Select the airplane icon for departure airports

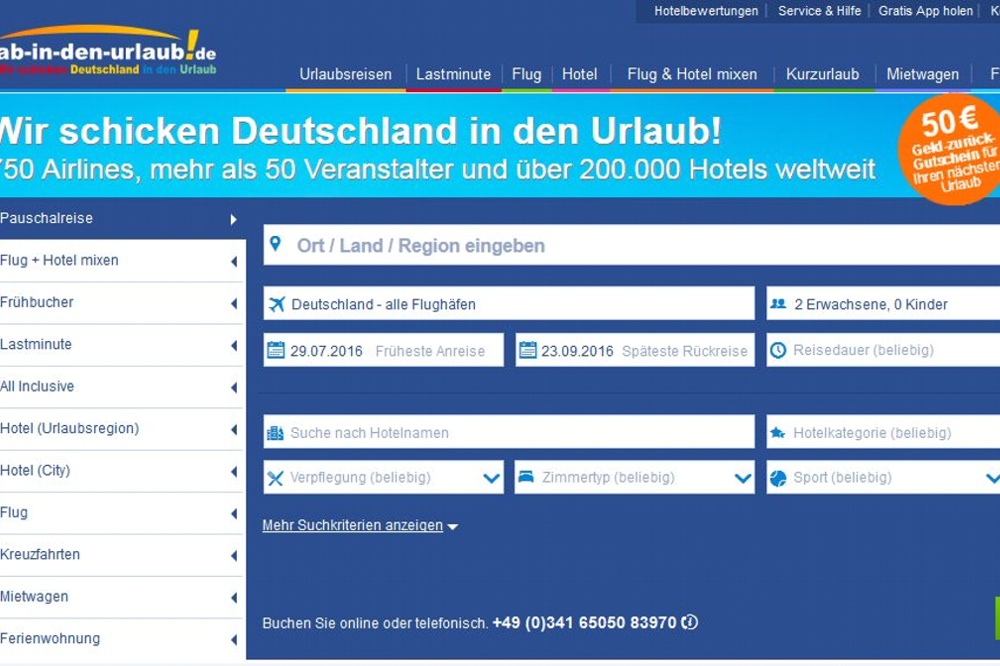(278, 302)
